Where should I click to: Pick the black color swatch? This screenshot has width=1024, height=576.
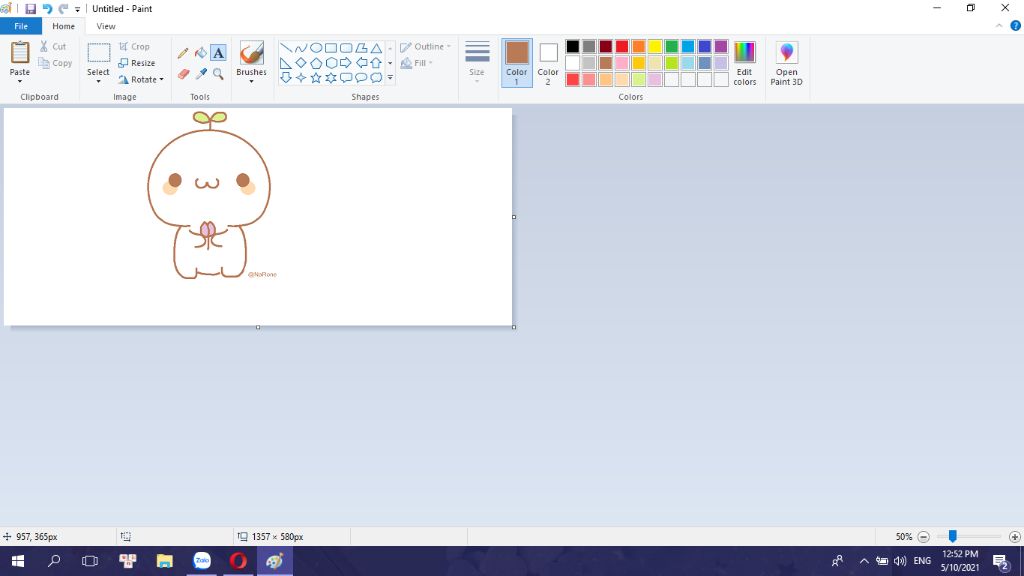[x=573, y=46]
